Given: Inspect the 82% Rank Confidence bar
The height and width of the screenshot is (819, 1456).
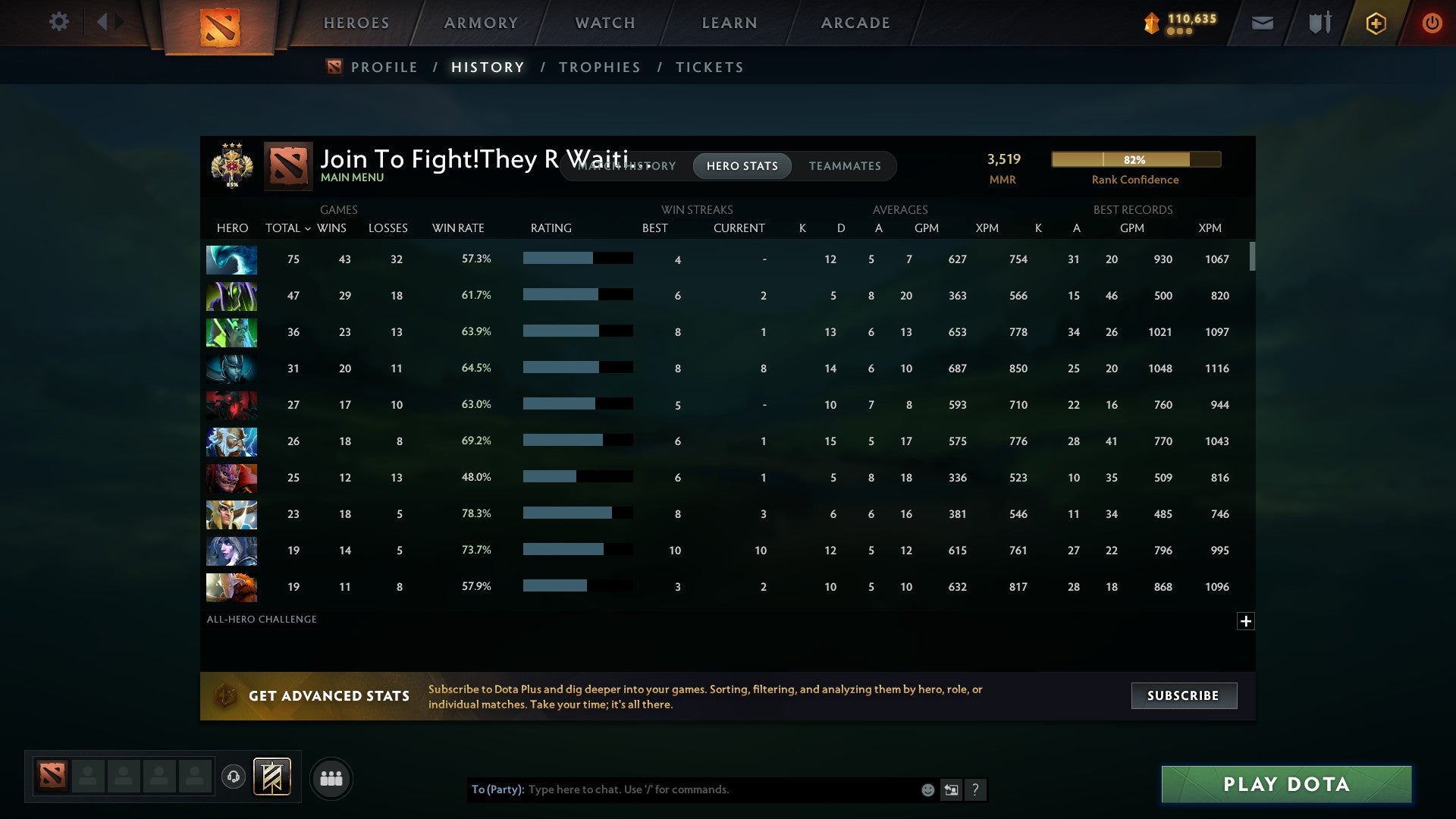Looking at the screenshot, I should tap(1135, 159).
